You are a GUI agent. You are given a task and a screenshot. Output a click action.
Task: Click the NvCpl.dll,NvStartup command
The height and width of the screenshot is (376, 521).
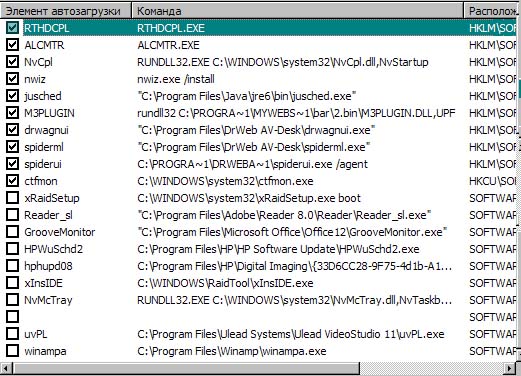pos(283,62)
